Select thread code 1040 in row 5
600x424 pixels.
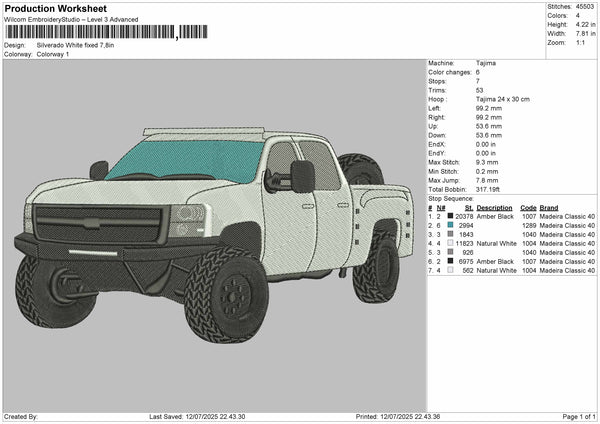click(529, 252)
